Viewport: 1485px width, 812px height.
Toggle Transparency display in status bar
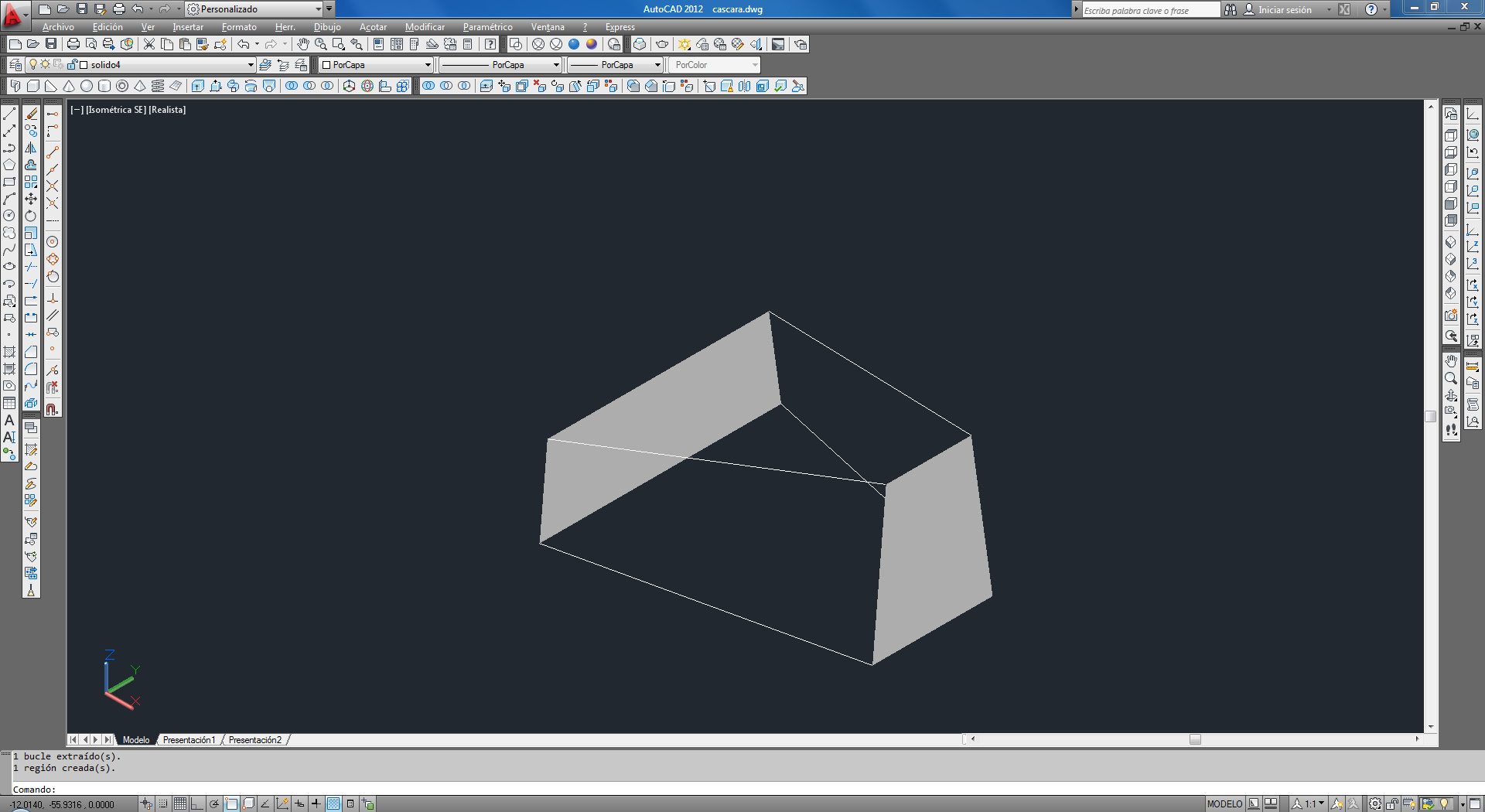pyautogui.click(x=333, y=803)
